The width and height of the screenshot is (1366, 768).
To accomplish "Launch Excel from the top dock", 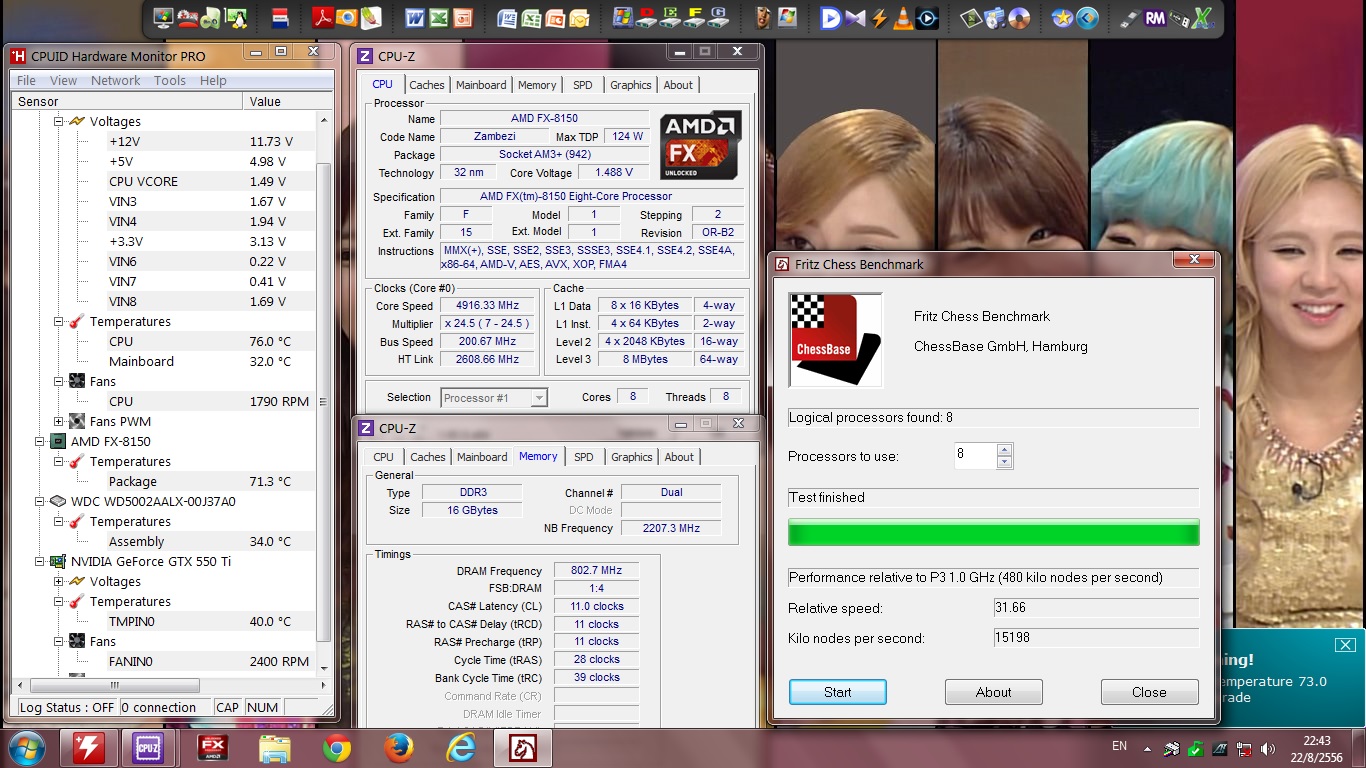I will [439, 18].
